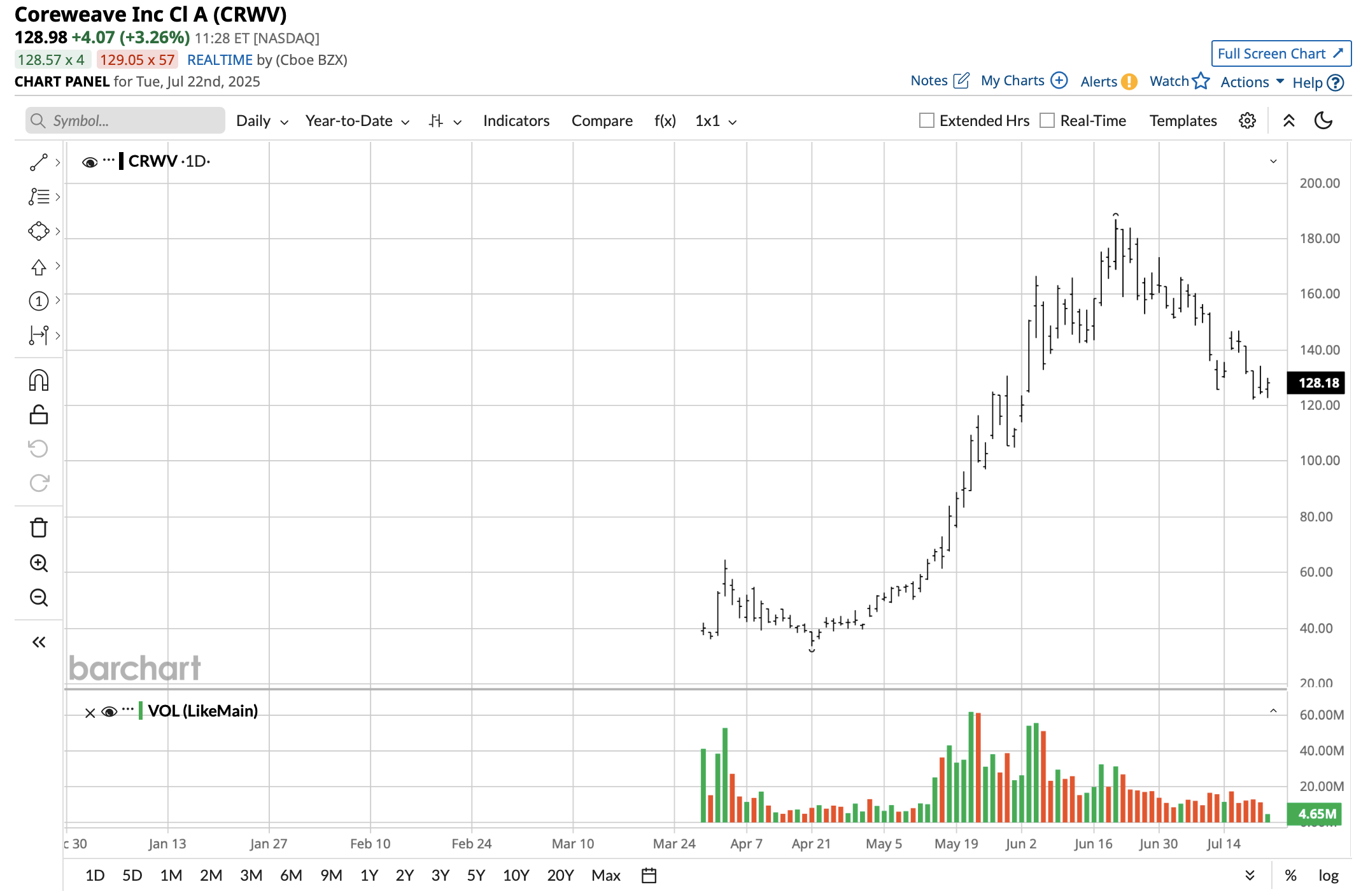Delete drawings with the trash icon
Screen dimensions: 1361x896
(x=39, y=528)
